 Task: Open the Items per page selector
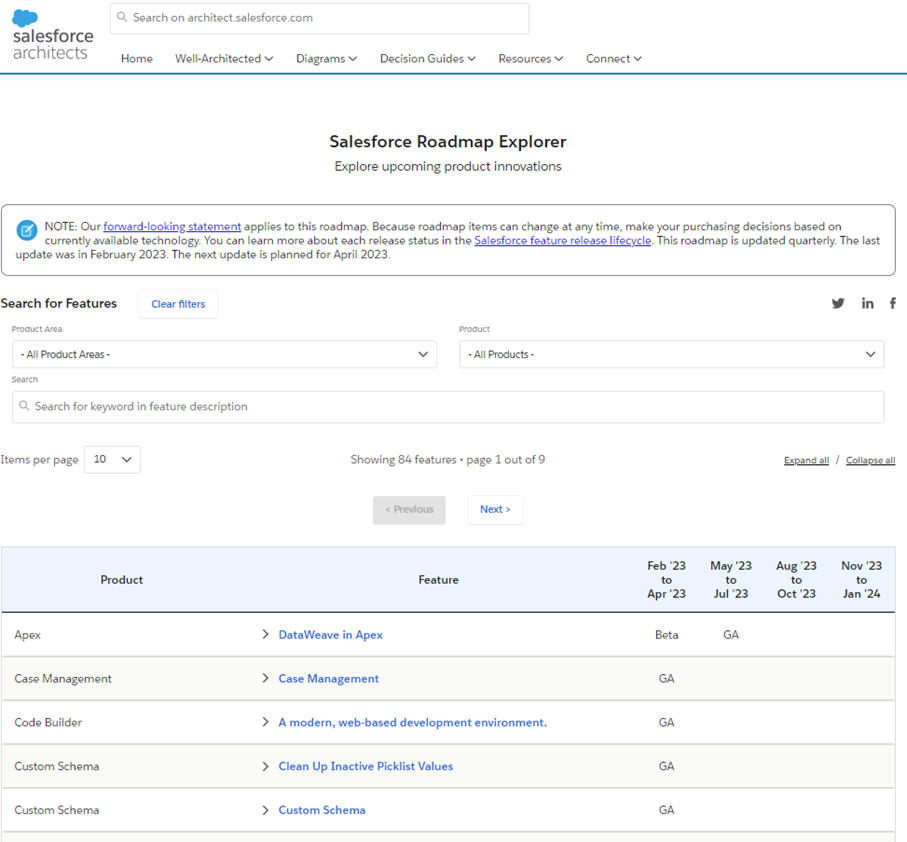[112, 459]
